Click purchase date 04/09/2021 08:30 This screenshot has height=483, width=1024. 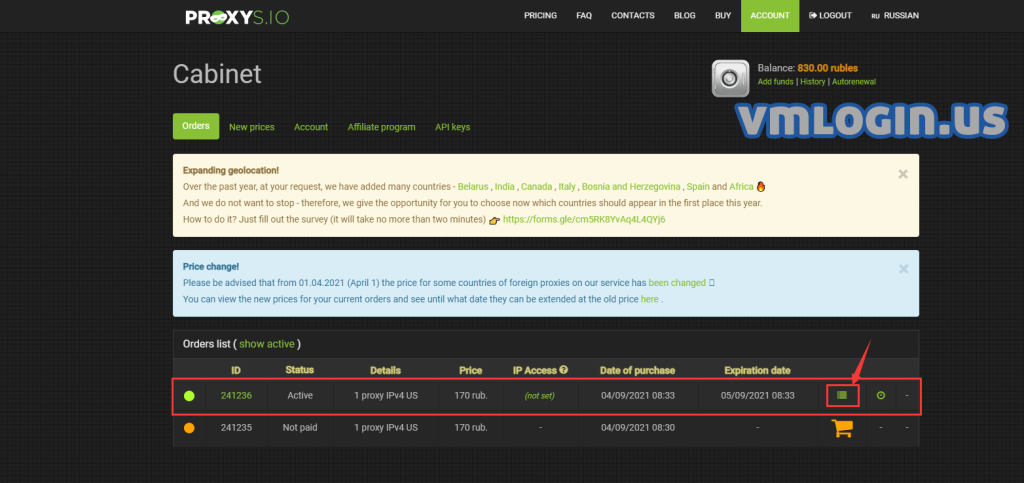[x=637, y=428]
